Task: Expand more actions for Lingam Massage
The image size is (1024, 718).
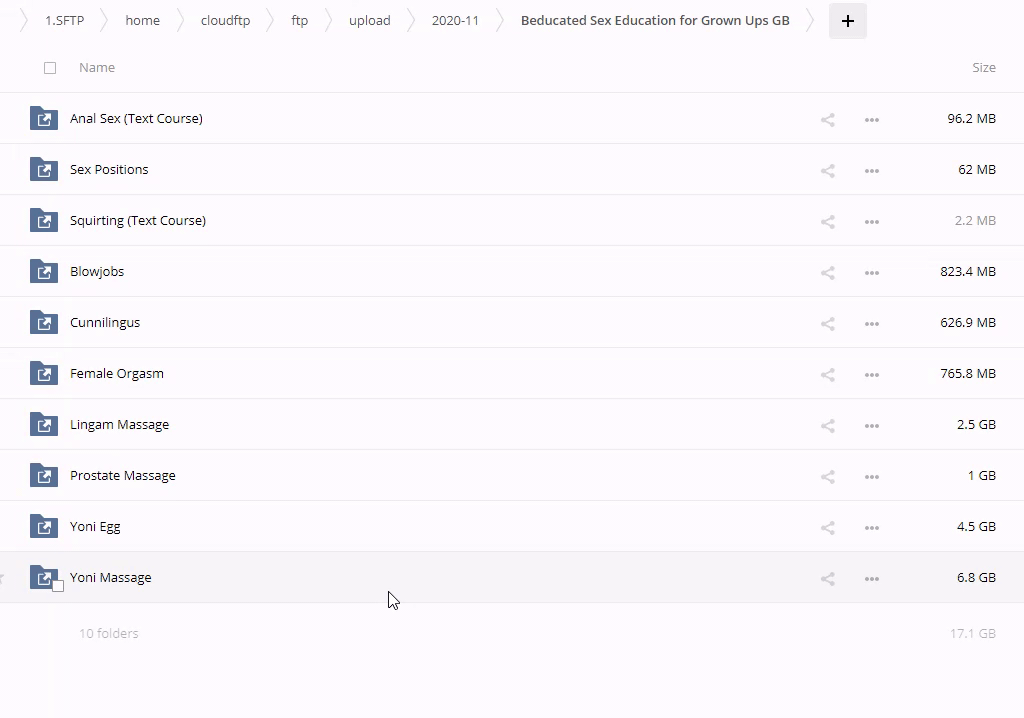Action: [x=871, y=425]
